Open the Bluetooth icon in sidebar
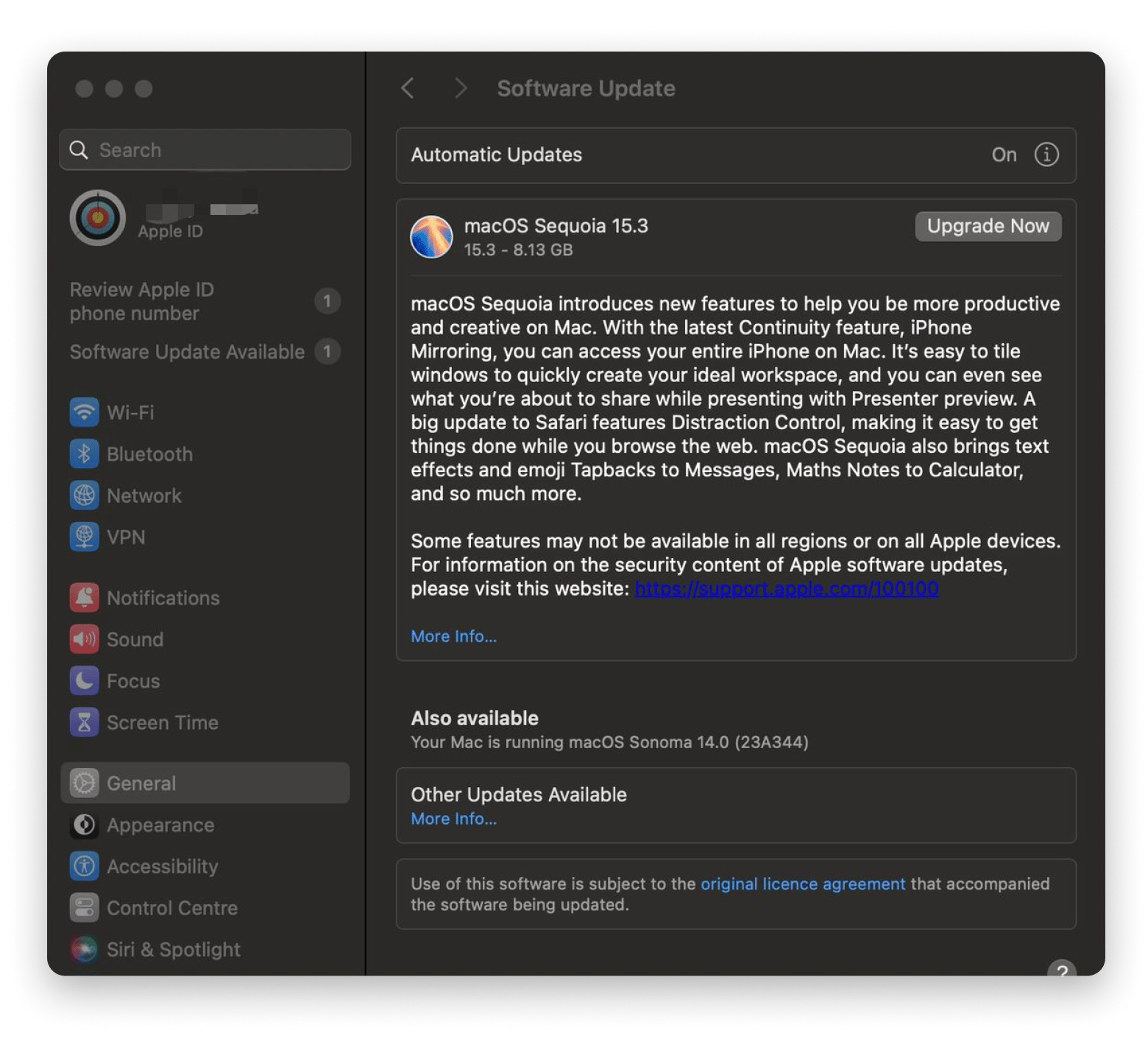 (x=84, y=454)
